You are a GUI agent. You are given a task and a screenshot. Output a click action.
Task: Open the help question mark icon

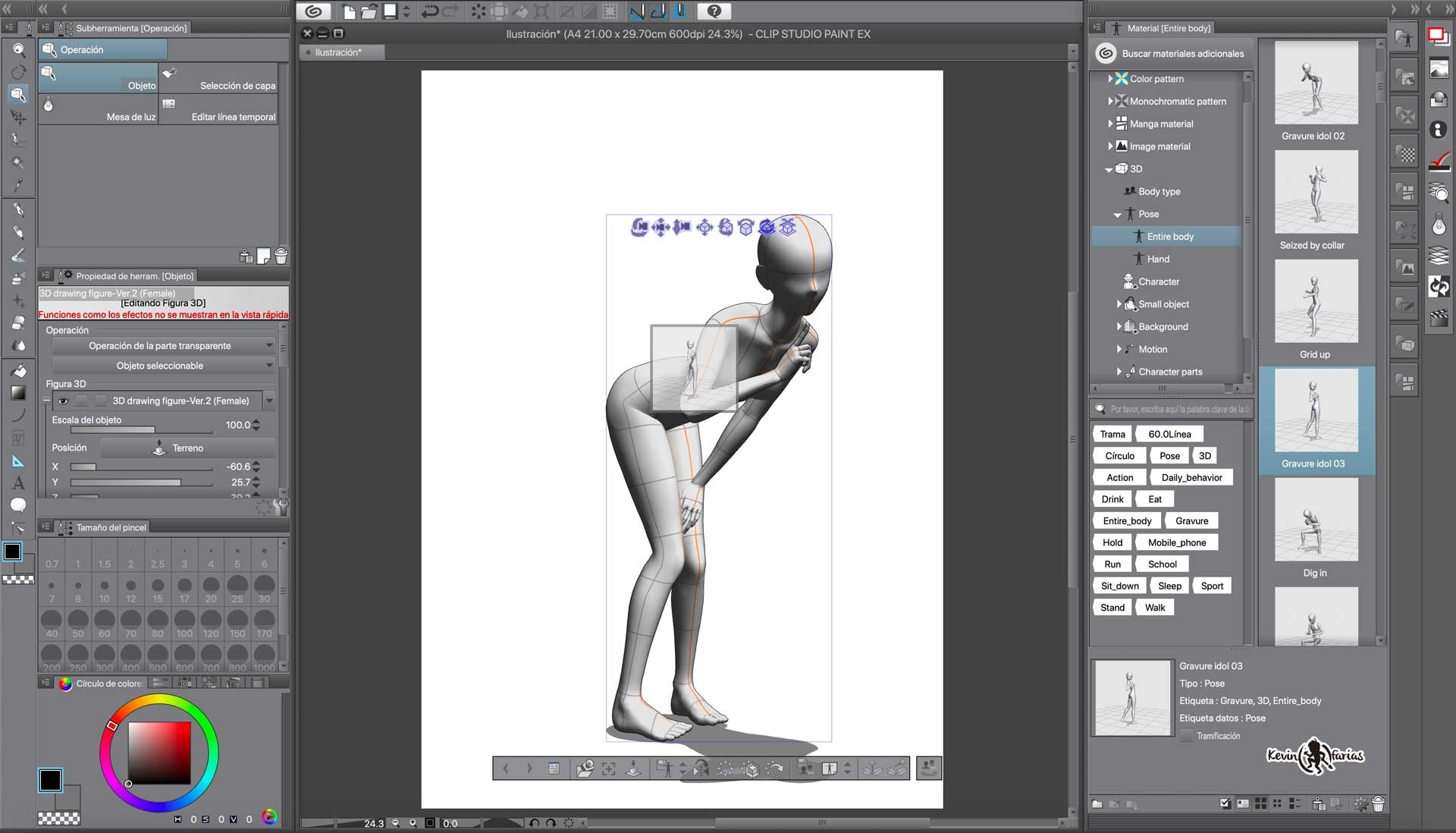click(714, 11)
